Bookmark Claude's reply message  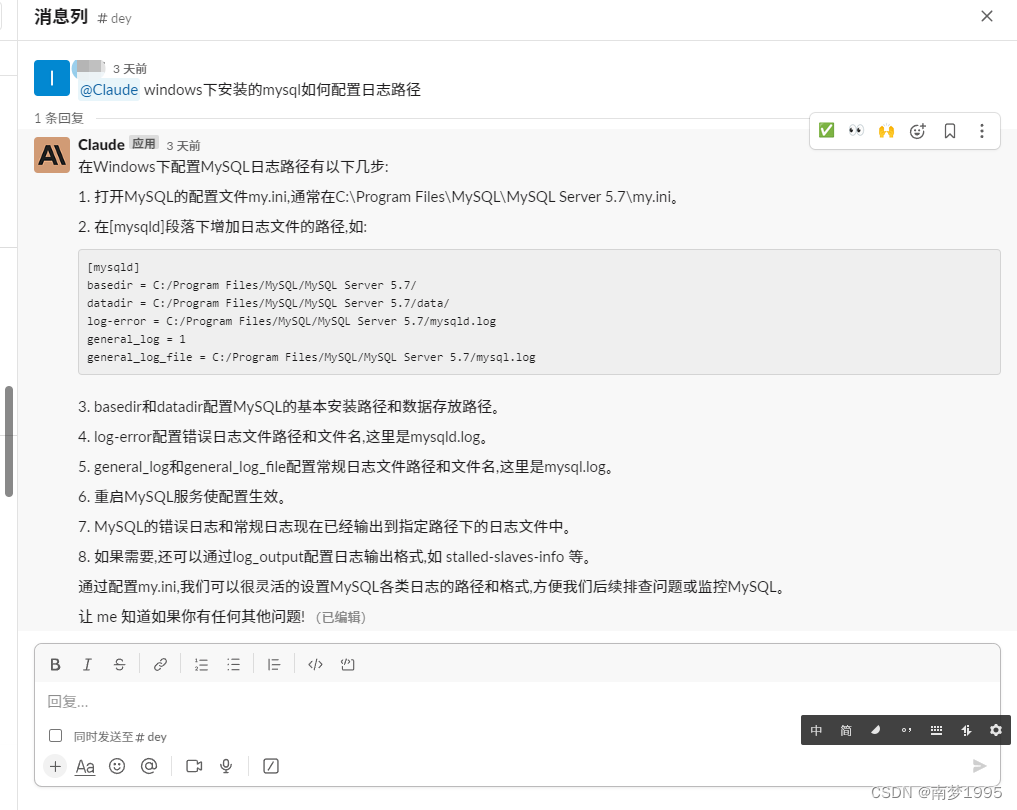pyautogui.click(x=950, y=131)
